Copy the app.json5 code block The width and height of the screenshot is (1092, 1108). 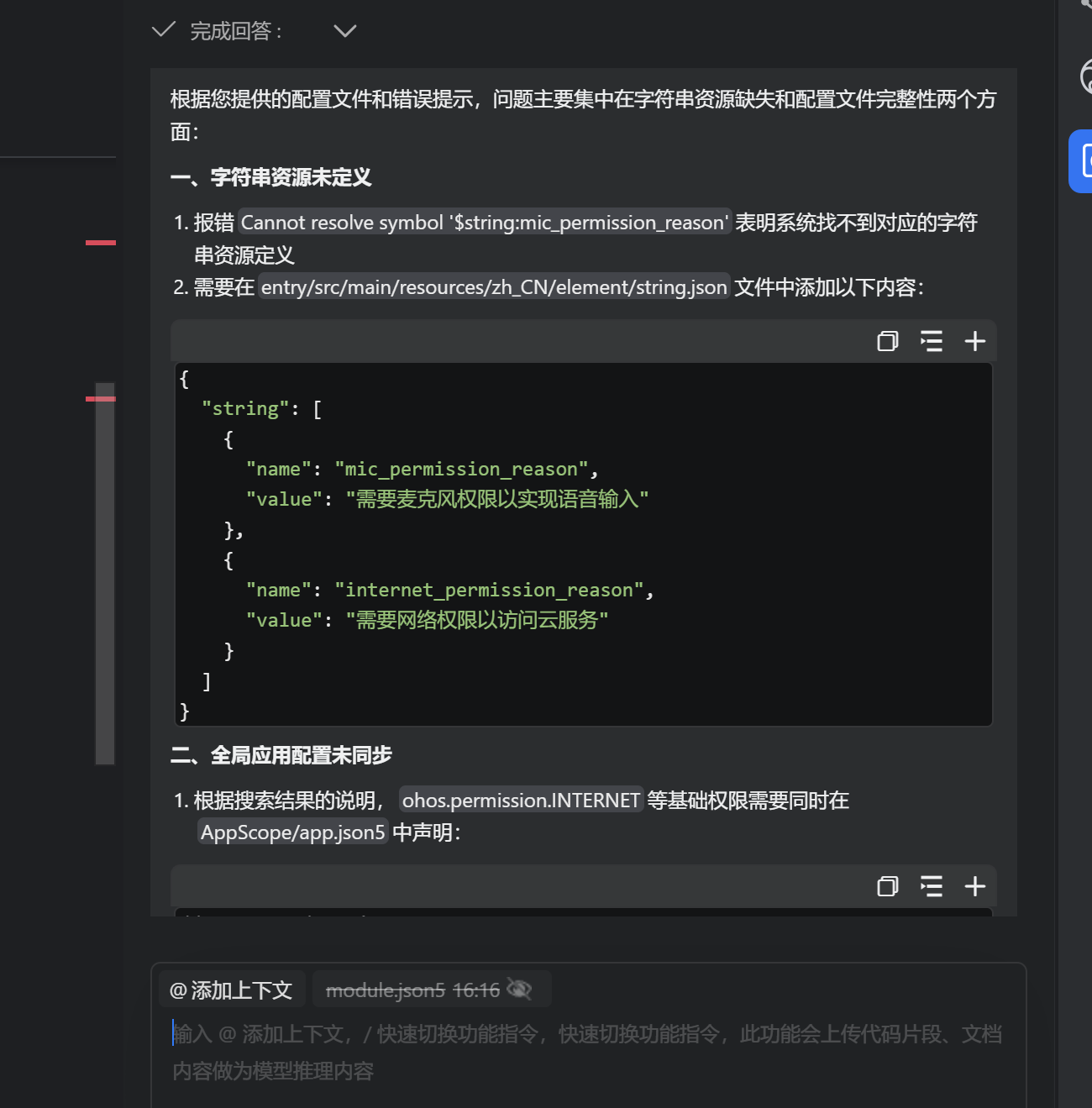pyautogui.click(x=887, y=886)
